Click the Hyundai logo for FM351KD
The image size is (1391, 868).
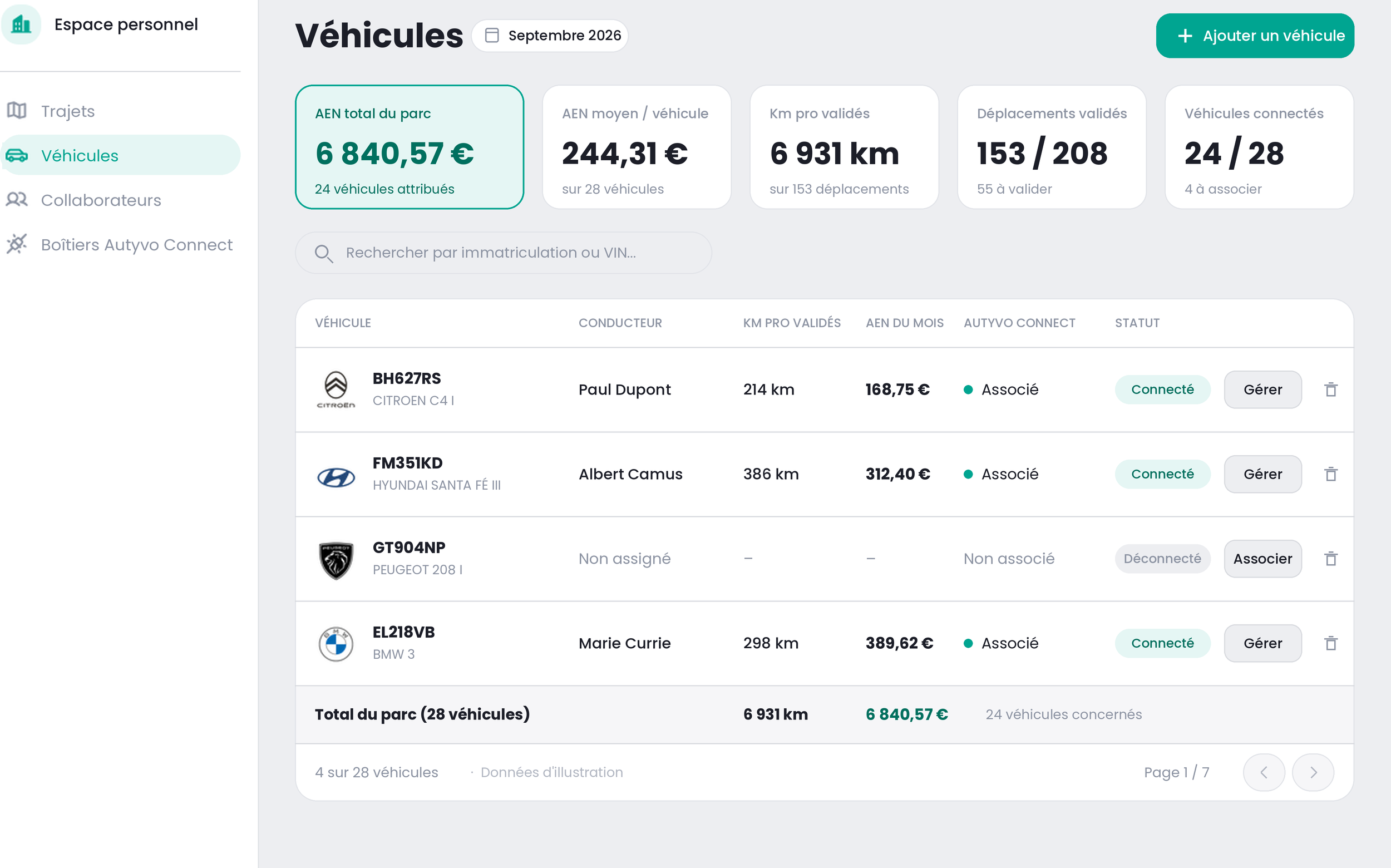(x=336, y=476)
